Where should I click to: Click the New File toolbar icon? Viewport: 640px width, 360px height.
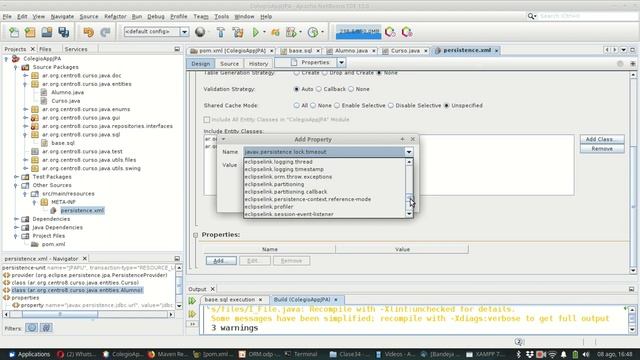pos(14,32)
